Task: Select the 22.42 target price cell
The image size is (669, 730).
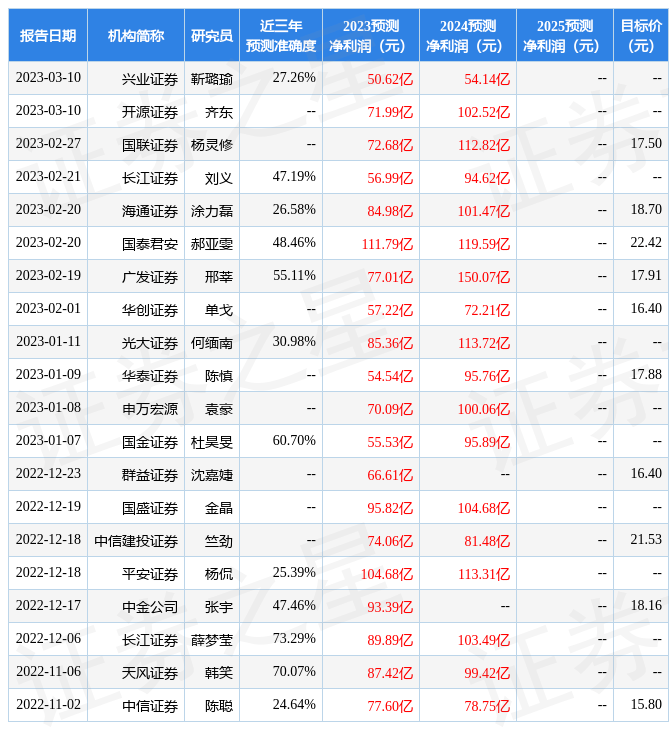Action: click(646, 243)
